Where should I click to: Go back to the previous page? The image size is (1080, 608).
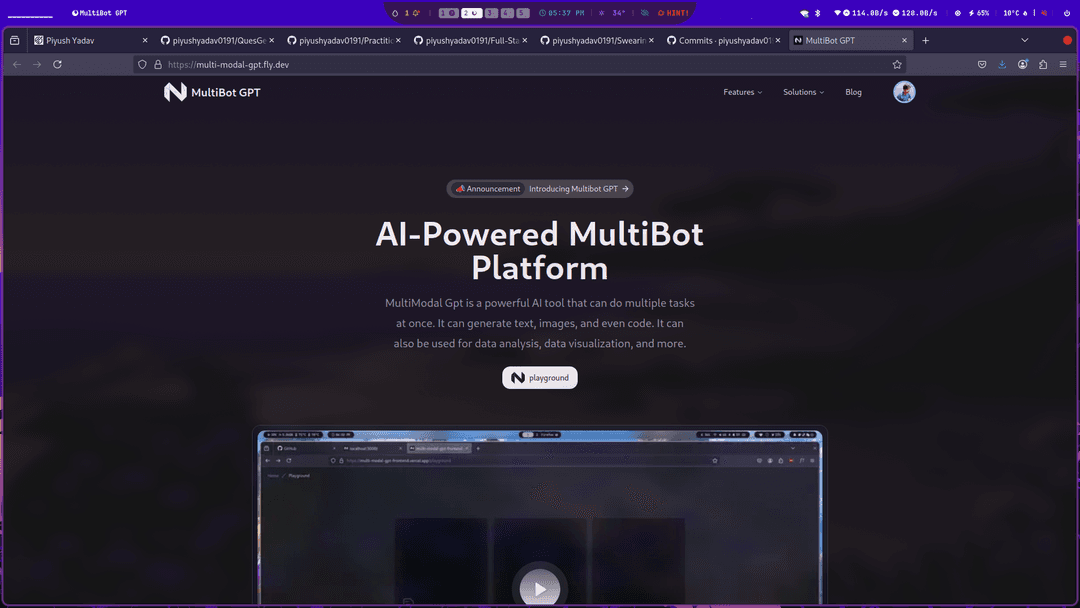click(x=17, y=65)
